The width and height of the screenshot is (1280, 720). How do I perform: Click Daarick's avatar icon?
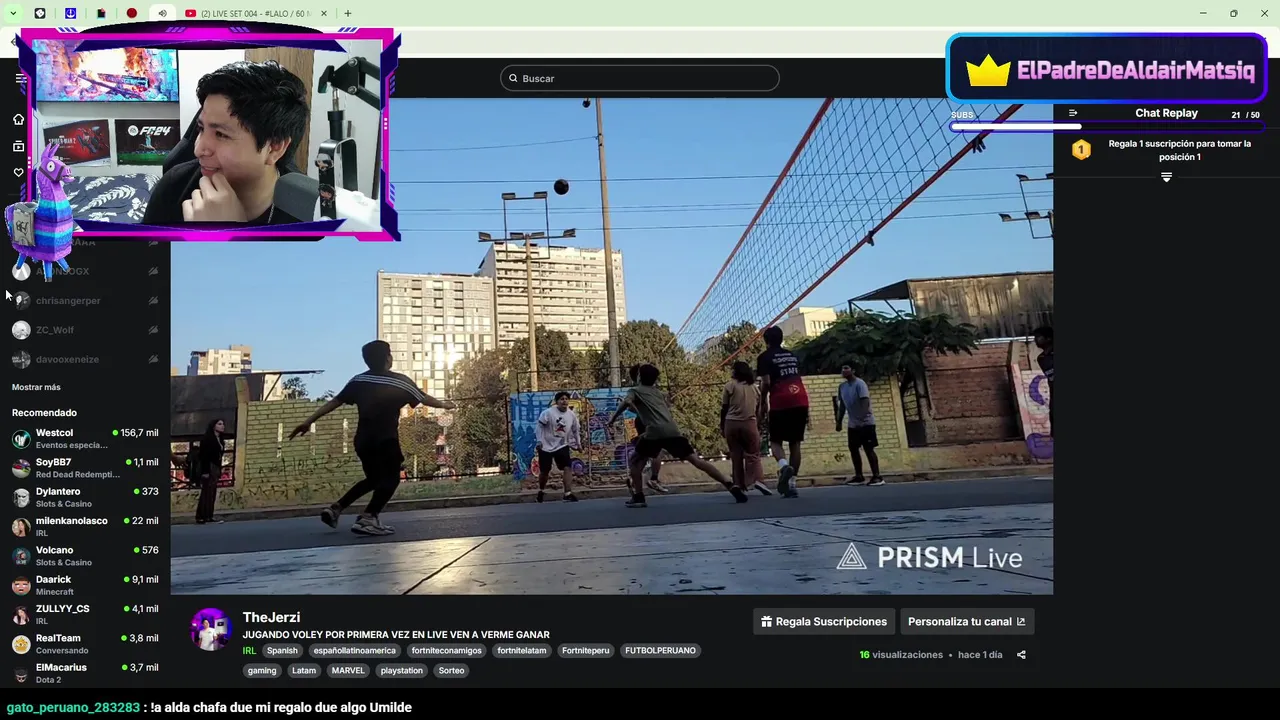point(21,586)
